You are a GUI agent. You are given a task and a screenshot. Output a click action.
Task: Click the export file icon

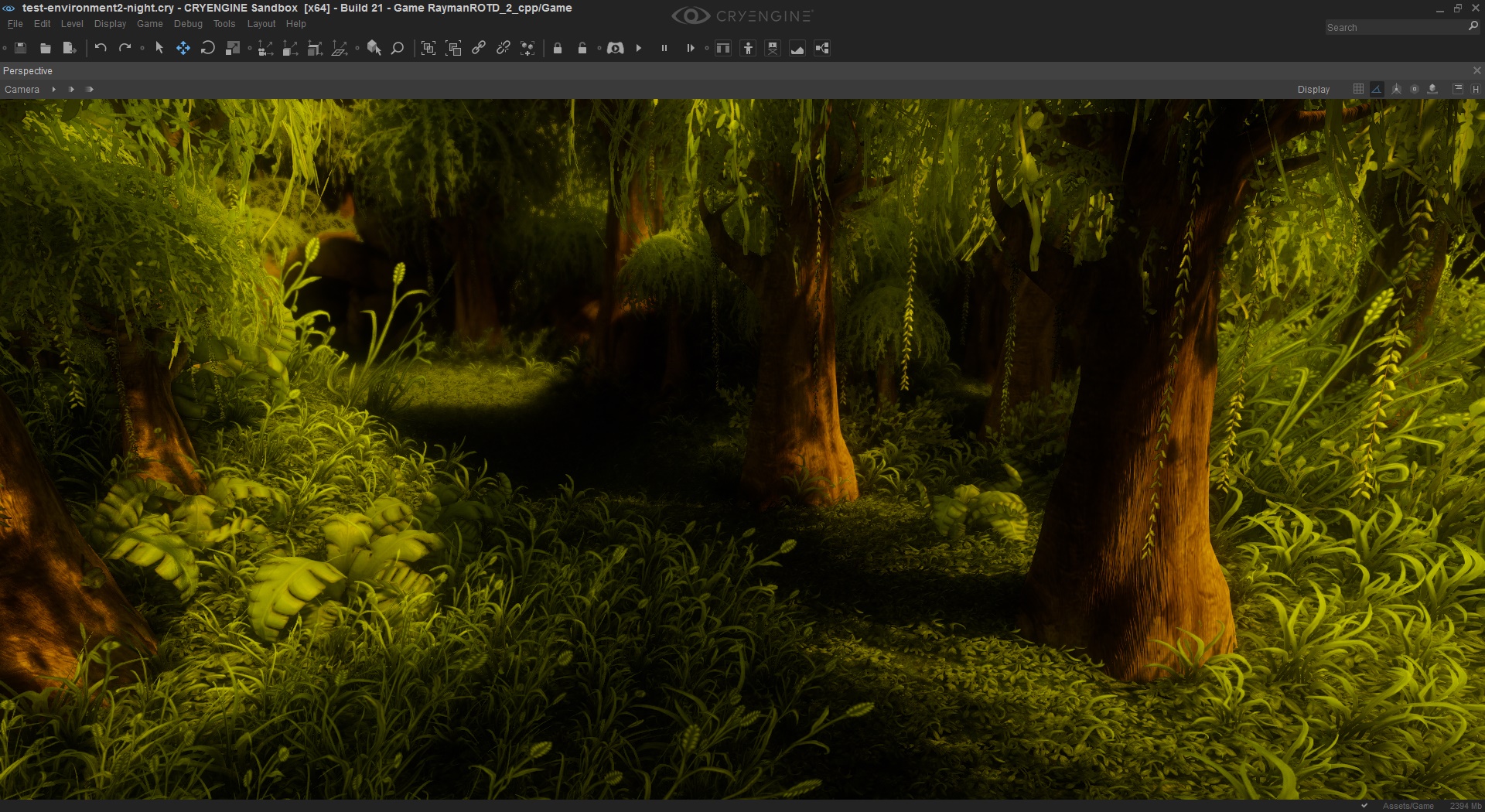coord(70,48)
